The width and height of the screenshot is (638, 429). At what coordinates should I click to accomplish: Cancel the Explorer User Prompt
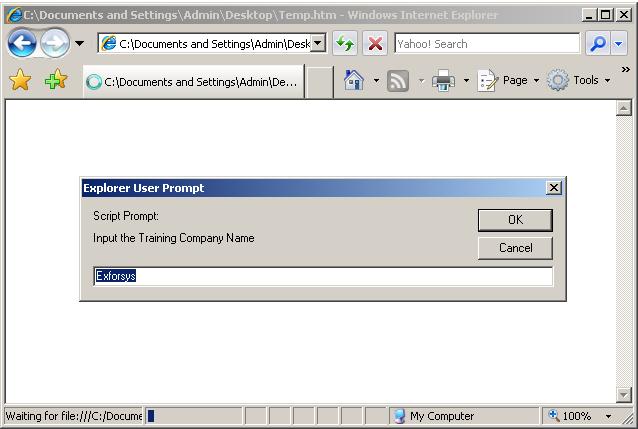click(x=515, y=248)
